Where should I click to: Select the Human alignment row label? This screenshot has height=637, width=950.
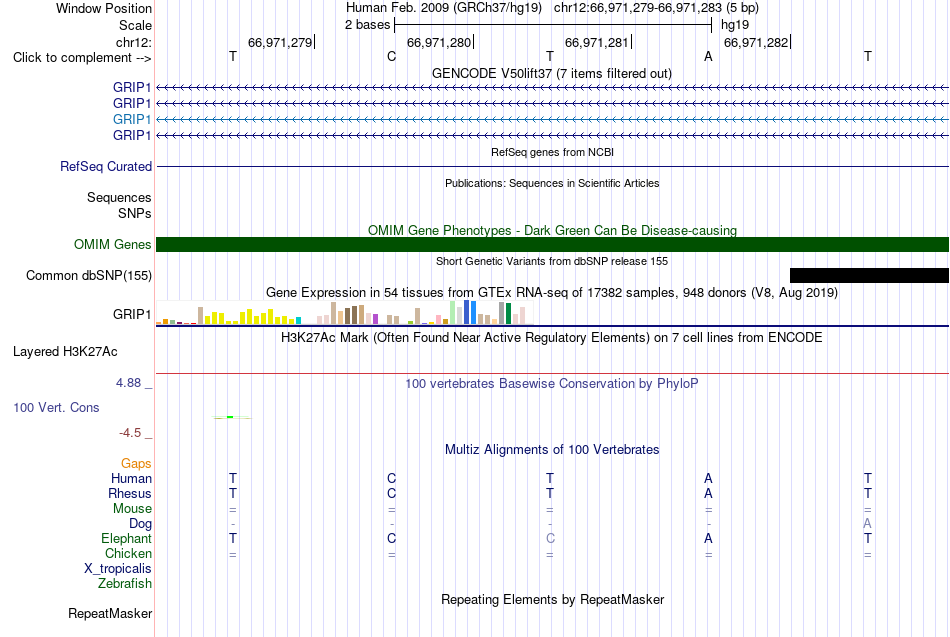pyautogui.click(x=131, y=479)
